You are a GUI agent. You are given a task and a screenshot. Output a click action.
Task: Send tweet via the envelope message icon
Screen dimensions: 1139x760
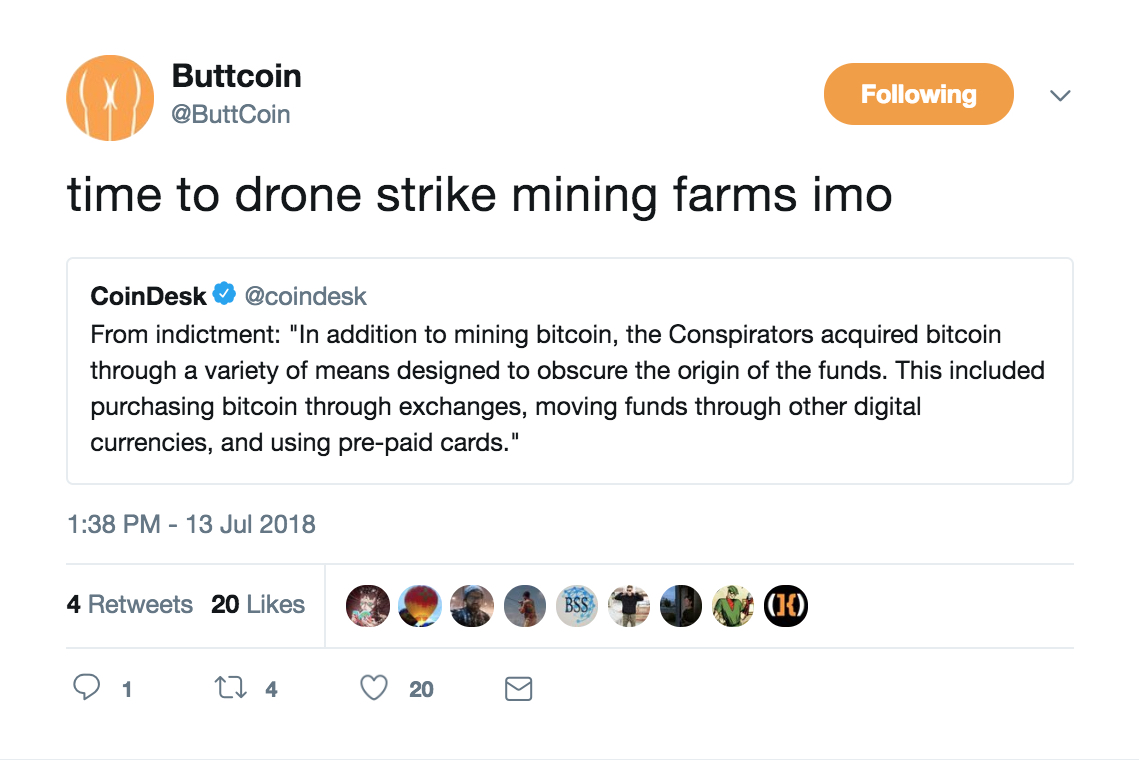click(518, 688)
